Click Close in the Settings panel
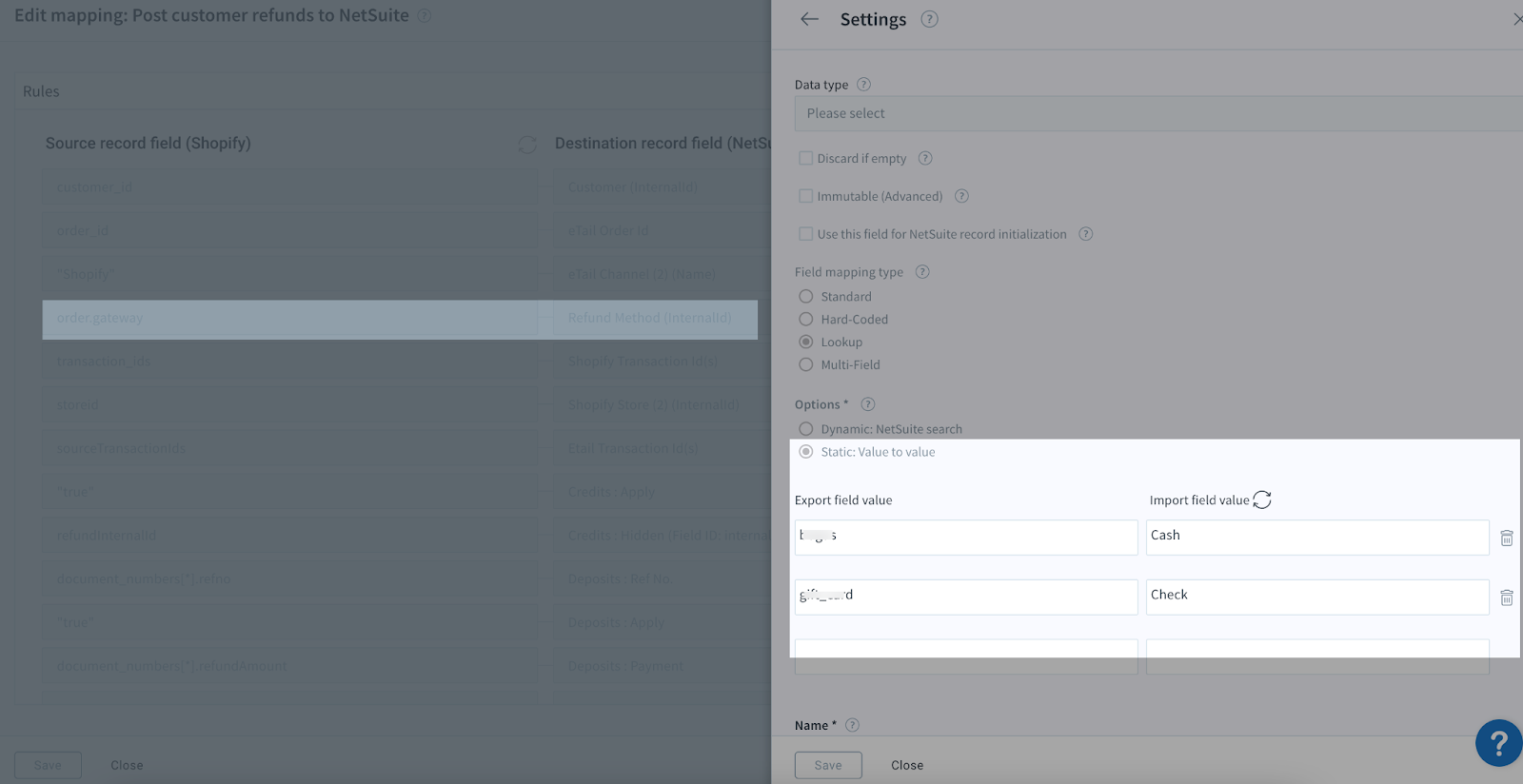 coord(907,765)
